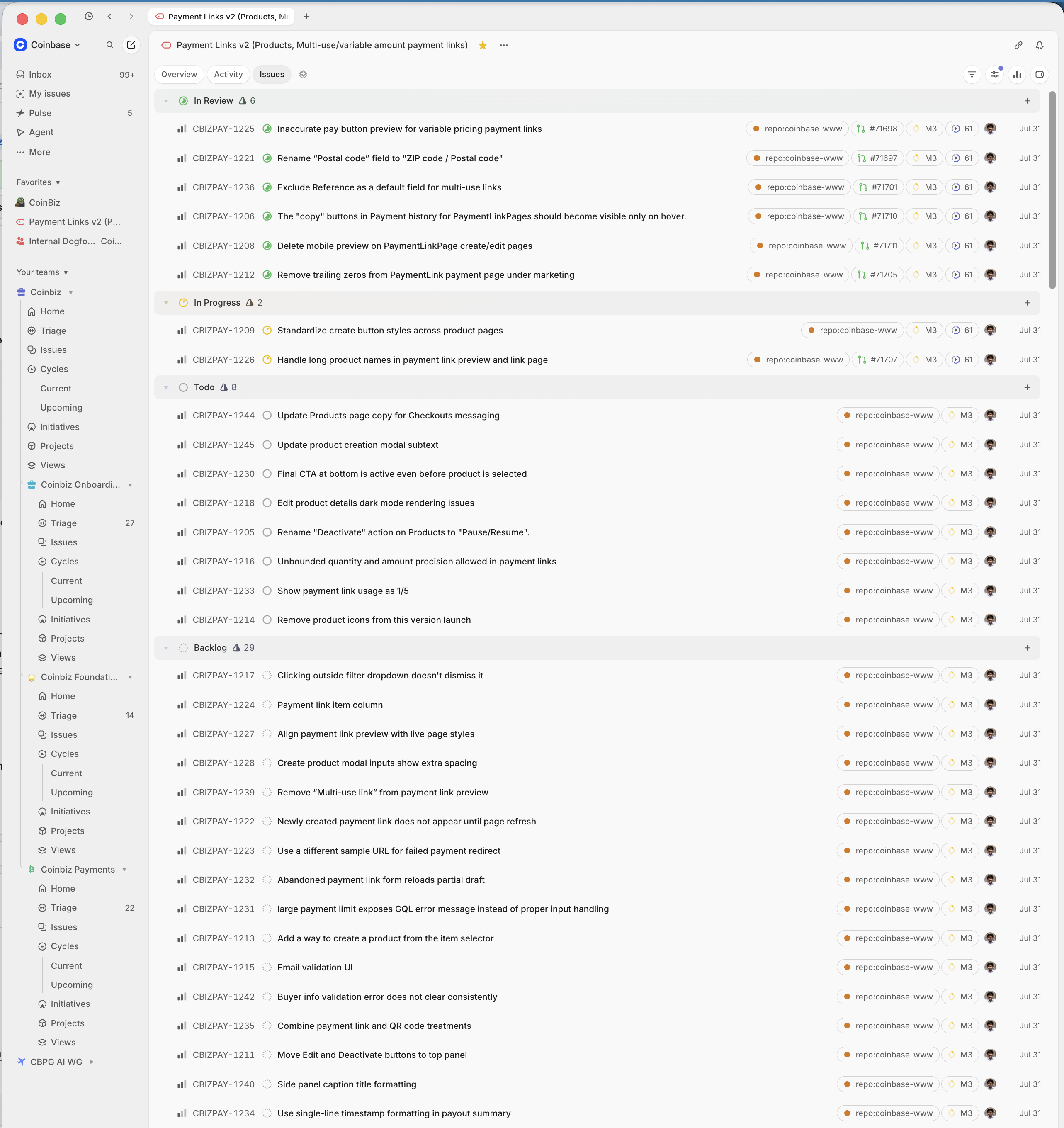This screenshot has width=1064, height=1128.
Task: Select the browser tab 'Payment Links v2'
Action: (x=221, y=17)
